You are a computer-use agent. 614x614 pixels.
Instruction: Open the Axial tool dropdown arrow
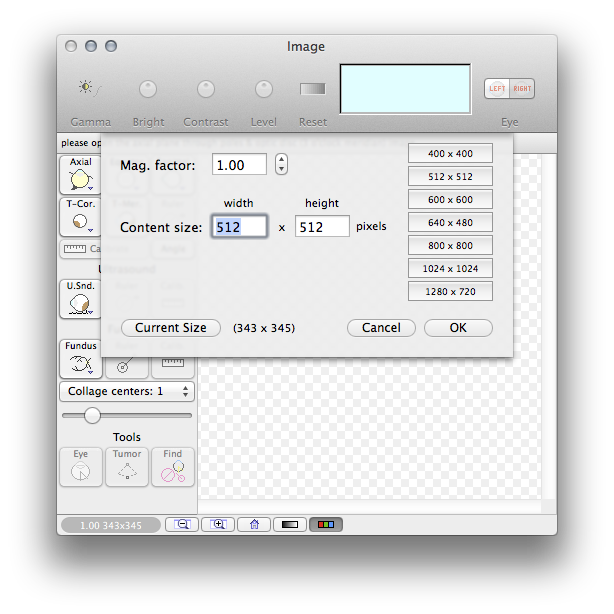pyautogui.click(x=90, y=189)
